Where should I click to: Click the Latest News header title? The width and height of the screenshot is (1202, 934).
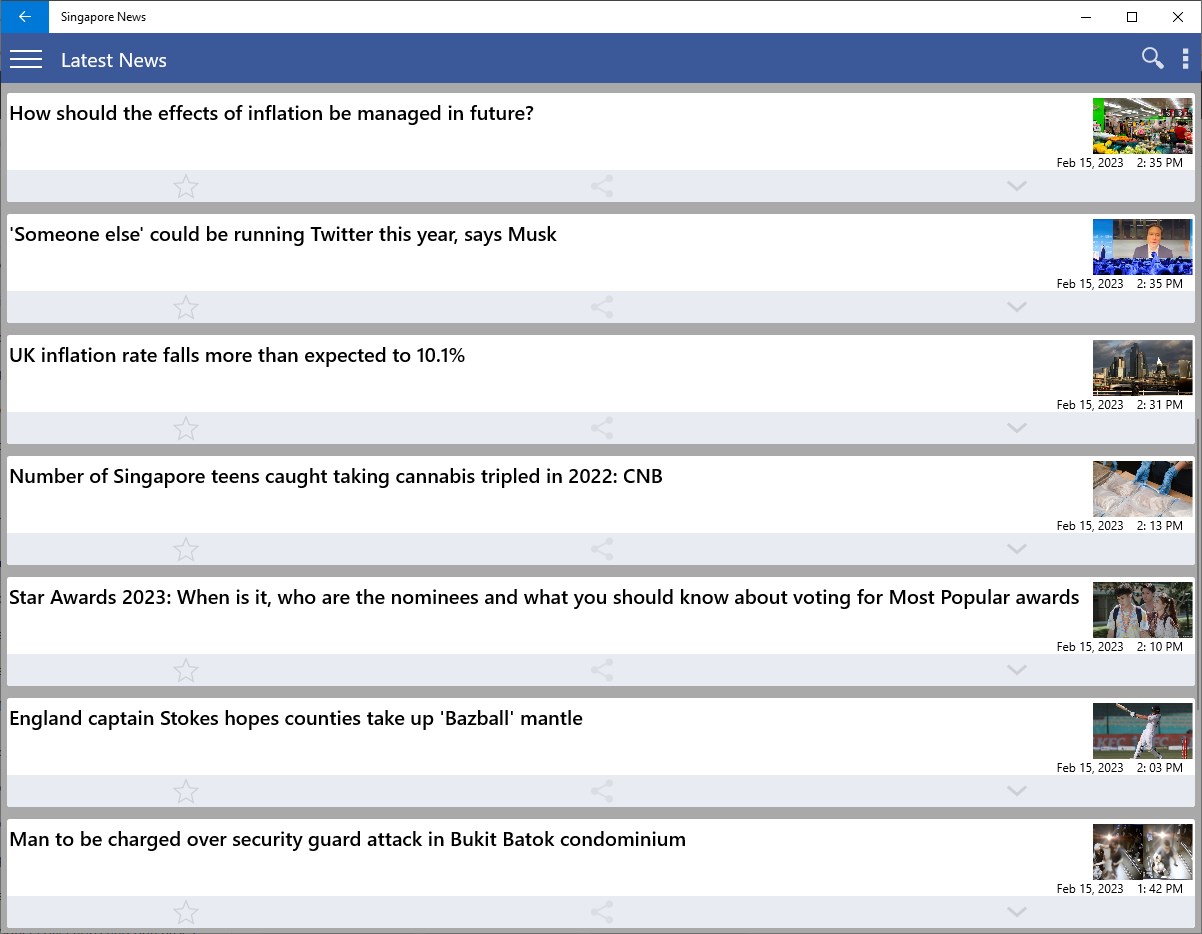point(114,60)
